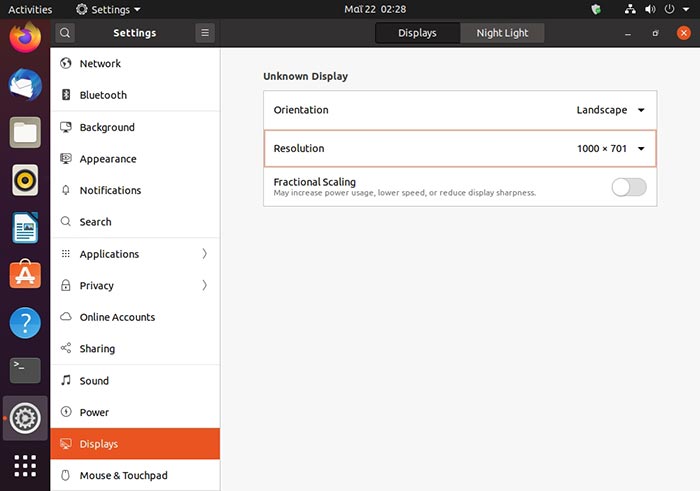Open the Help question mark icon
Viewport: 700px width, 491px height.
[x=25, y=323]
